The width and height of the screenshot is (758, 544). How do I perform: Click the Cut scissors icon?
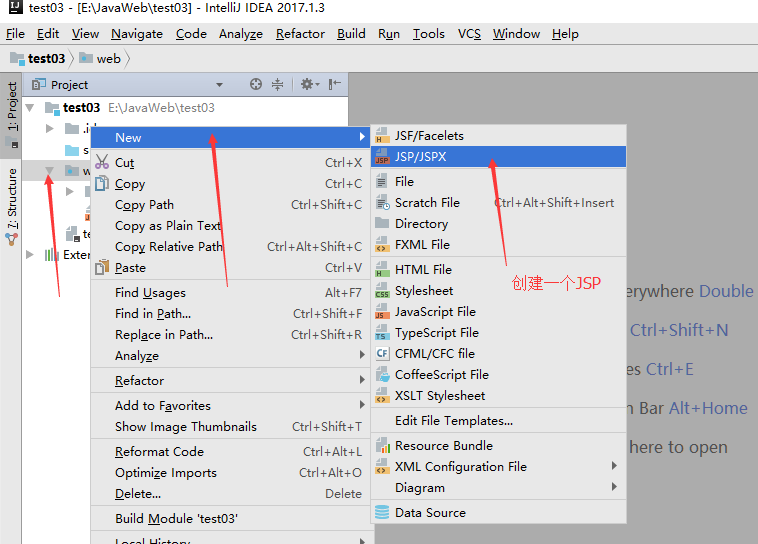[x=101, y=163]
